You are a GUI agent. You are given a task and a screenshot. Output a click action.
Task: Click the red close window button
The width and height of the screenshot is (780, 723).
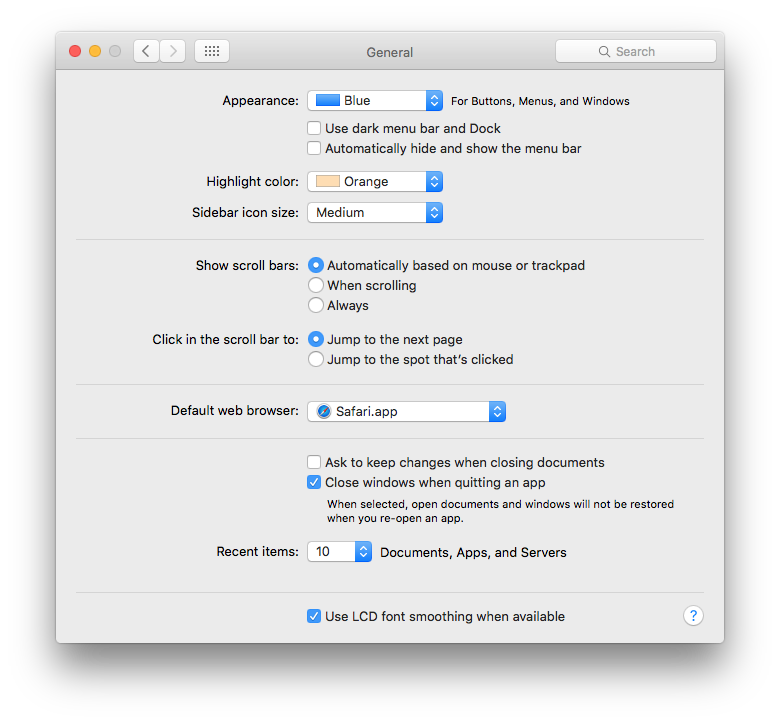click(75, 51)
